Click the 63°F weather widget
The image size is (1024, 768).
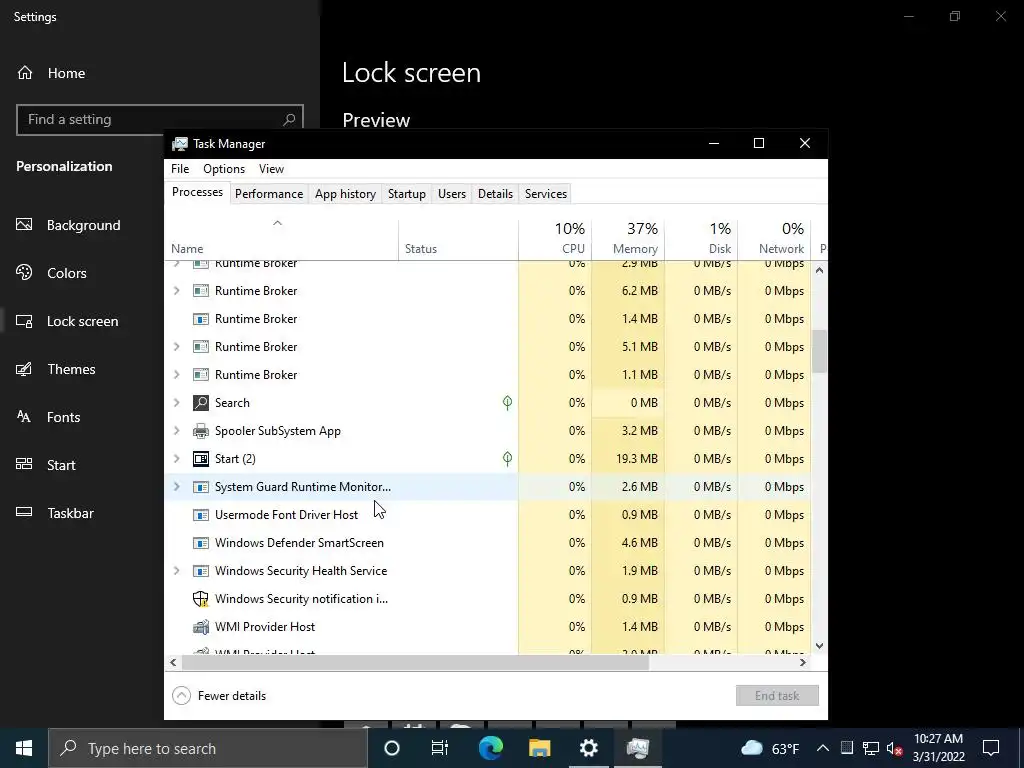point(771,748)
